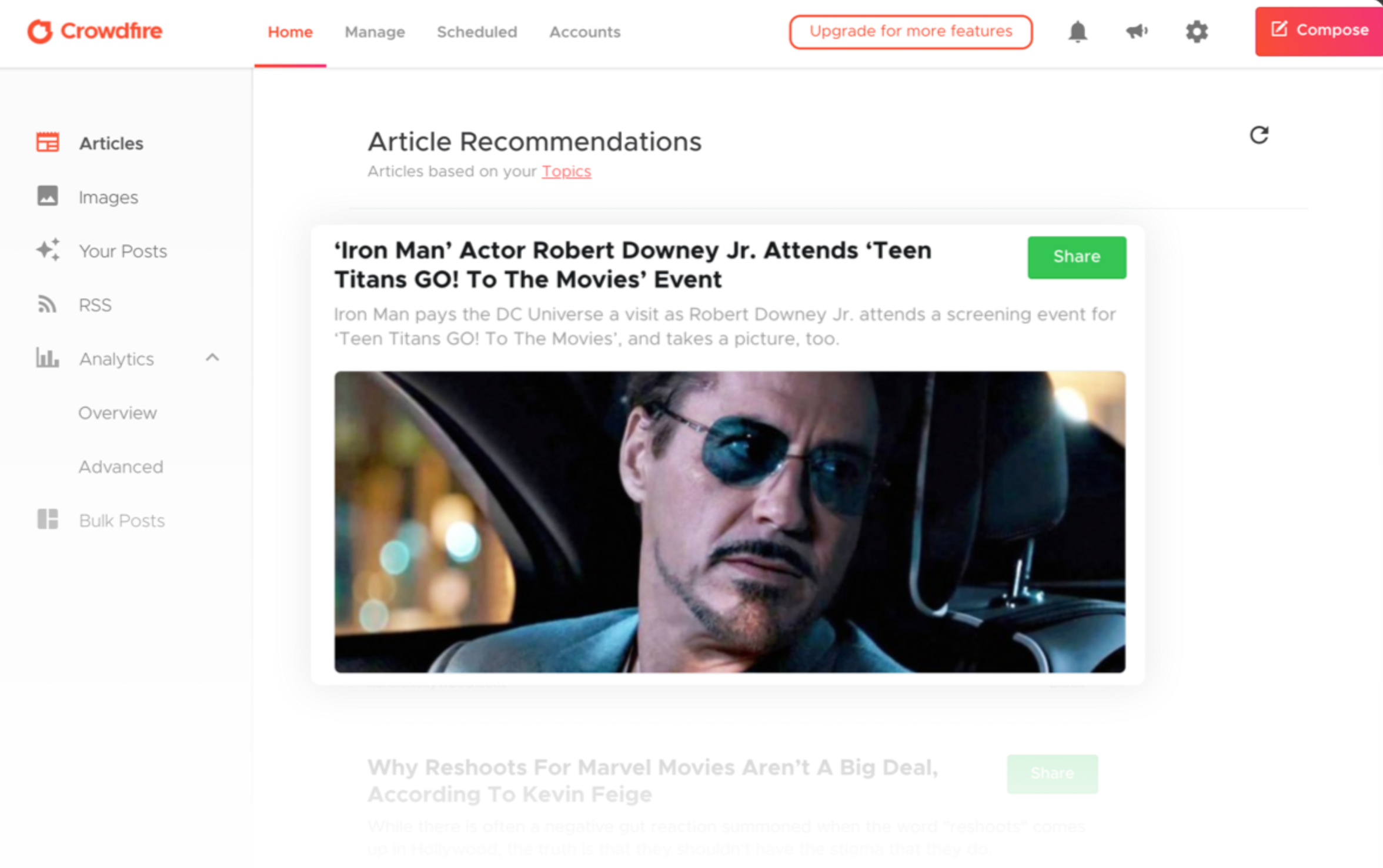This screenshot has height=868, width=1383.
Task: Click the RSS sidebar icon
Action: pyautogui.click(x=47, y=304)
